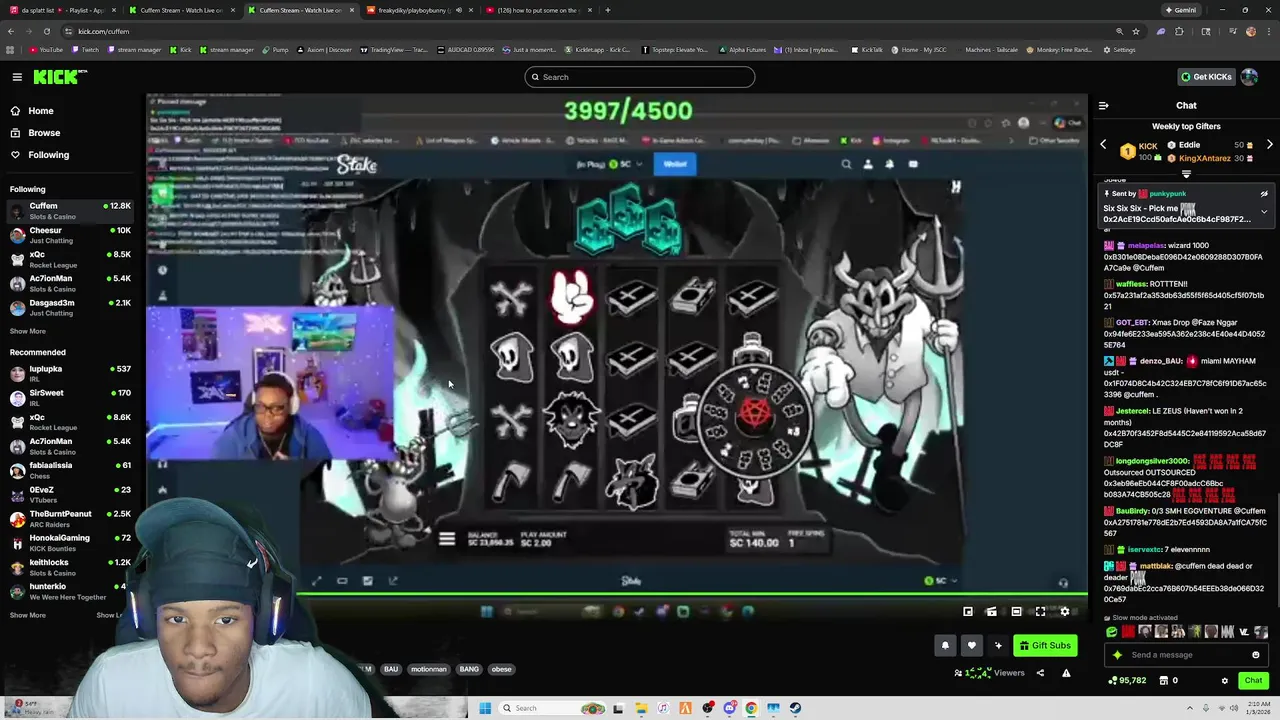Select the BAU stream tag
Viewport: 1280px width, 720px height.
point(391,669)
